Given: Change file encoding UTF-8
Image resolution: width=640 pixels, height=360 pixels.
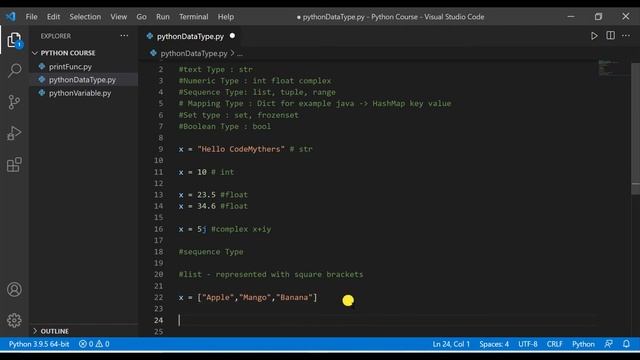Looking at the screenshot, I should tap(528, 344).
